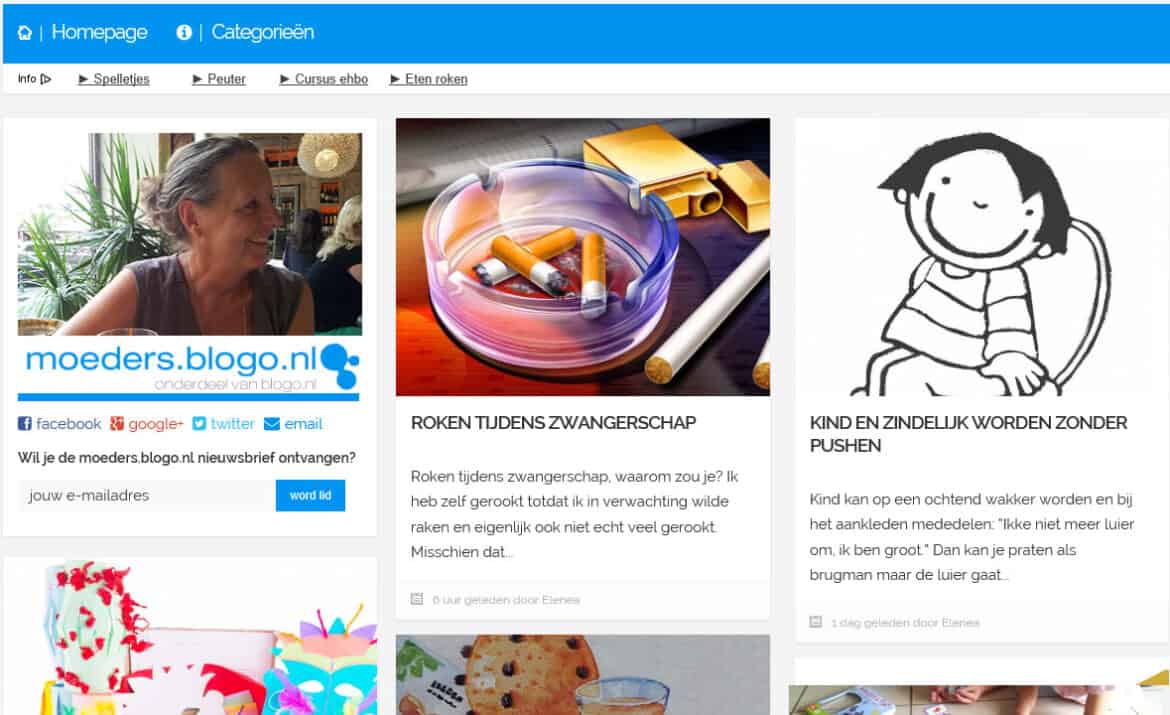Click the Twitter bird icon
Screen dimensions: 1170x715
198,424
